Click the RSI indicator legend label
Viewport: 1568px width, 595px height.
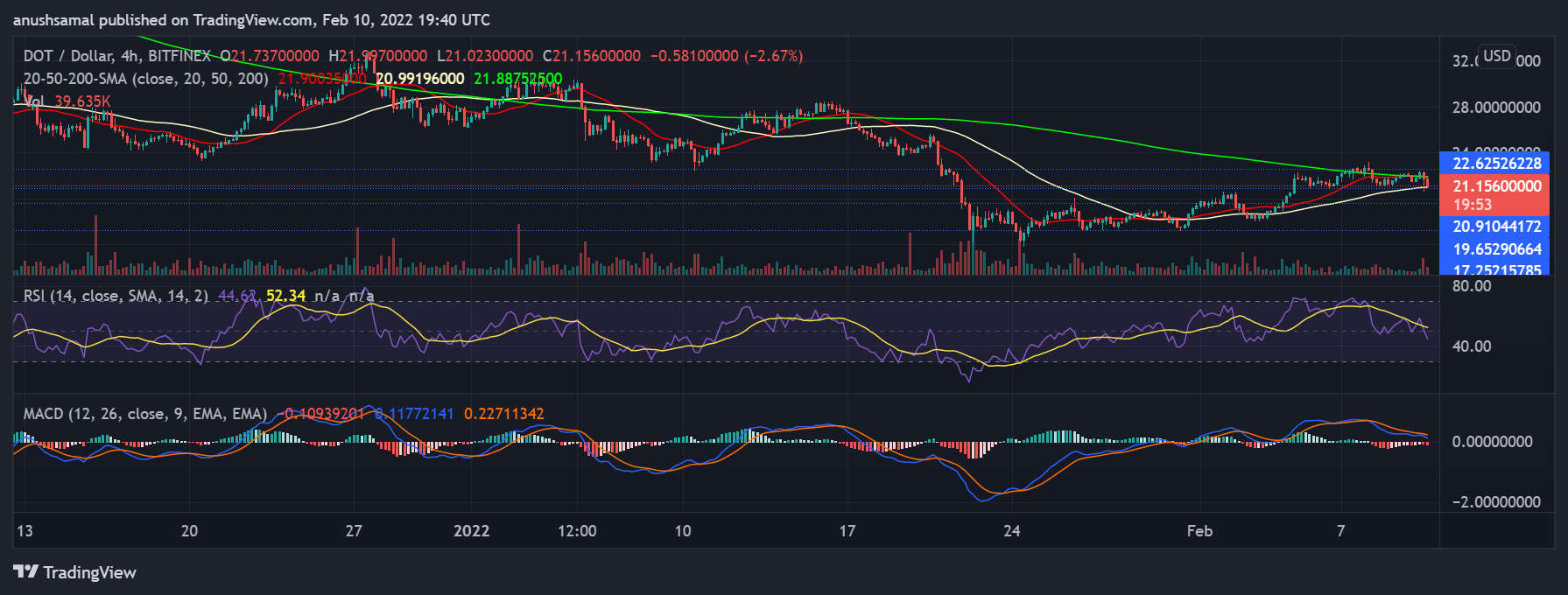coord(115,296)
